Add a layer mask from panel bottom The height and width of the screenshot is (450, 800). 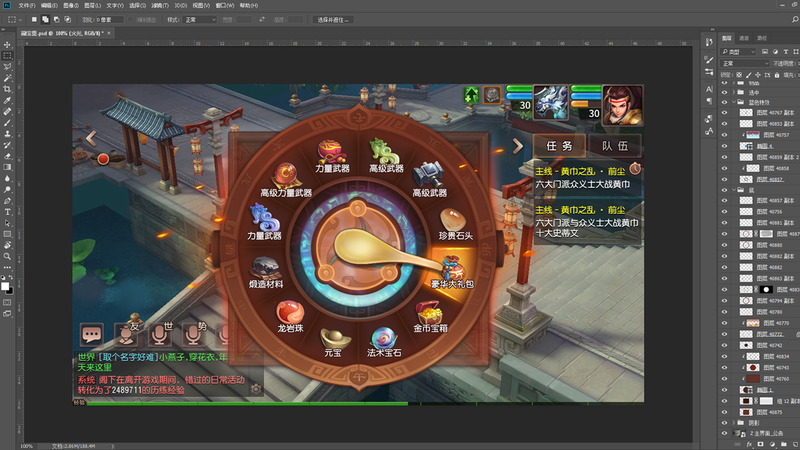pyautogui.click(x=760, y=445)
